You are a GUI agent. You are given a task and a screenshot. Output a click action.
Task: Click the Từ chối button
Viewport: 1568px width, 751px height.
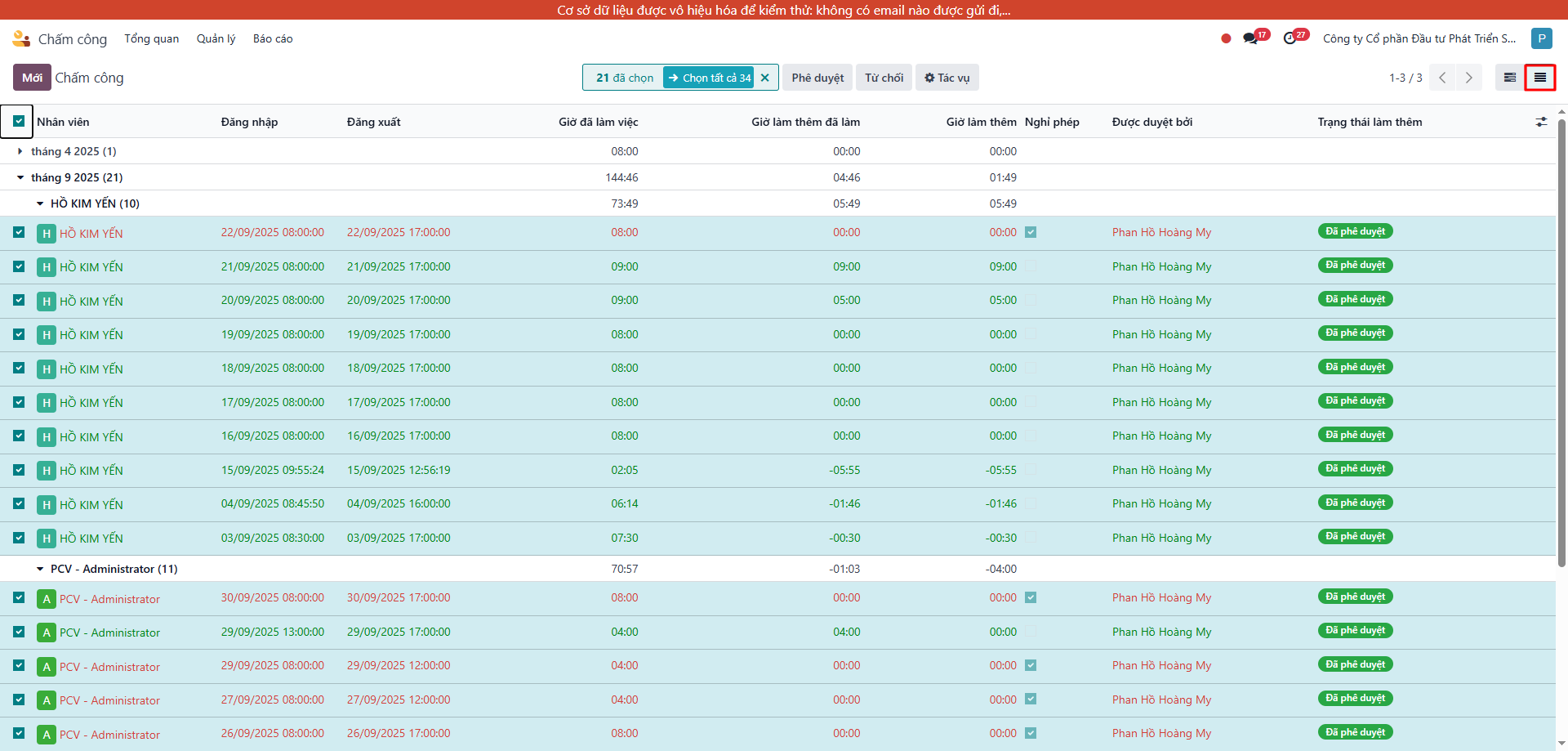884,78
